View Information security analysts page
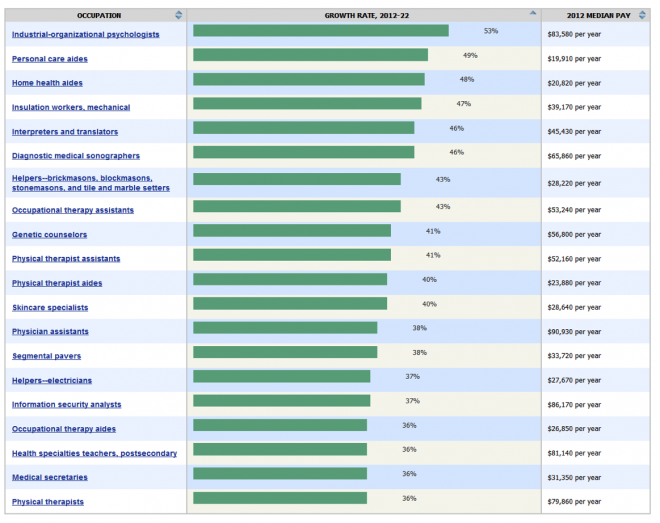The width and height of the screenshot is (660, 523). 67,405
